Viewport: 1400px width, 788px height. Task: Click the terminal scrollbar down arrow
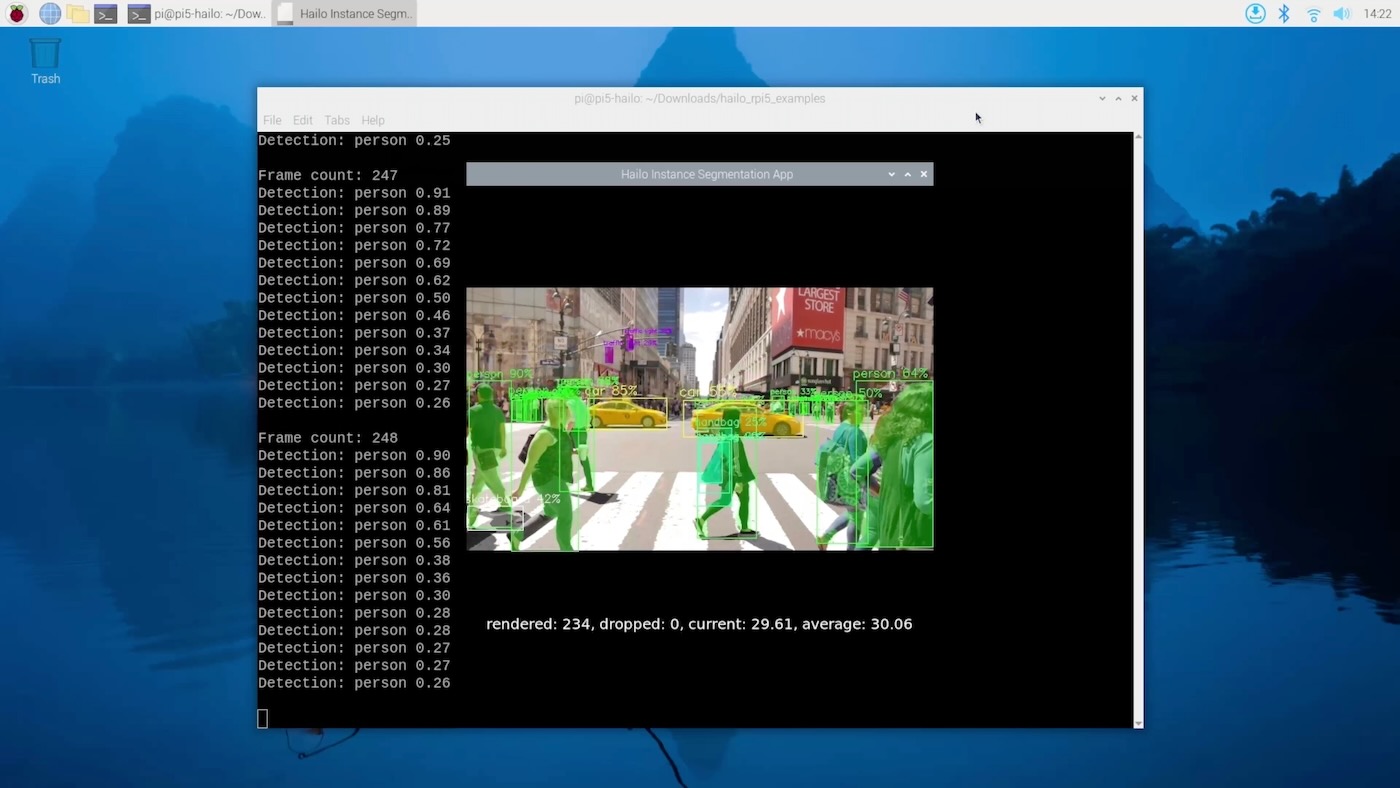tap(1138, 723)
